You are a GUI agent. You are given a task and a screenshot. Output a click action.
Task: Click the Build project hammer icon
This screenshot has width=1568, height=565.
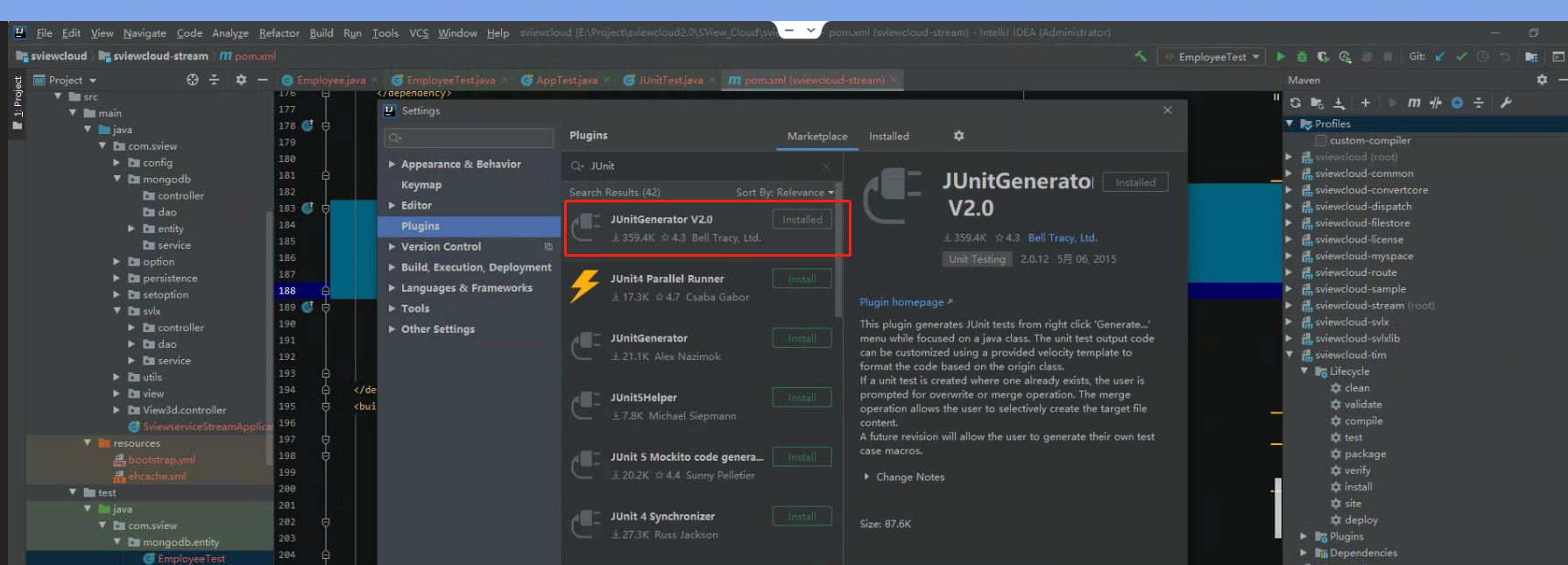coord(1141,56)
